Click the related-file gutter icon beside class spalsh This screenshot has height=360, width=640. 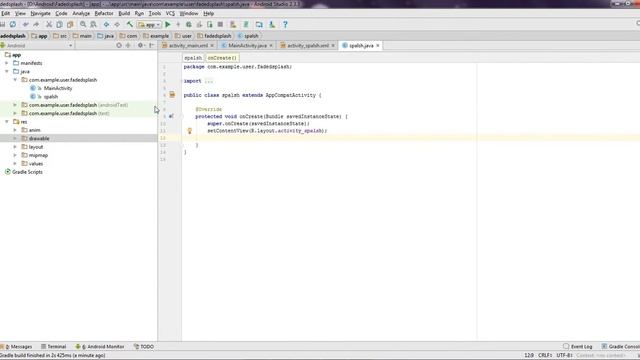[172, 95]
